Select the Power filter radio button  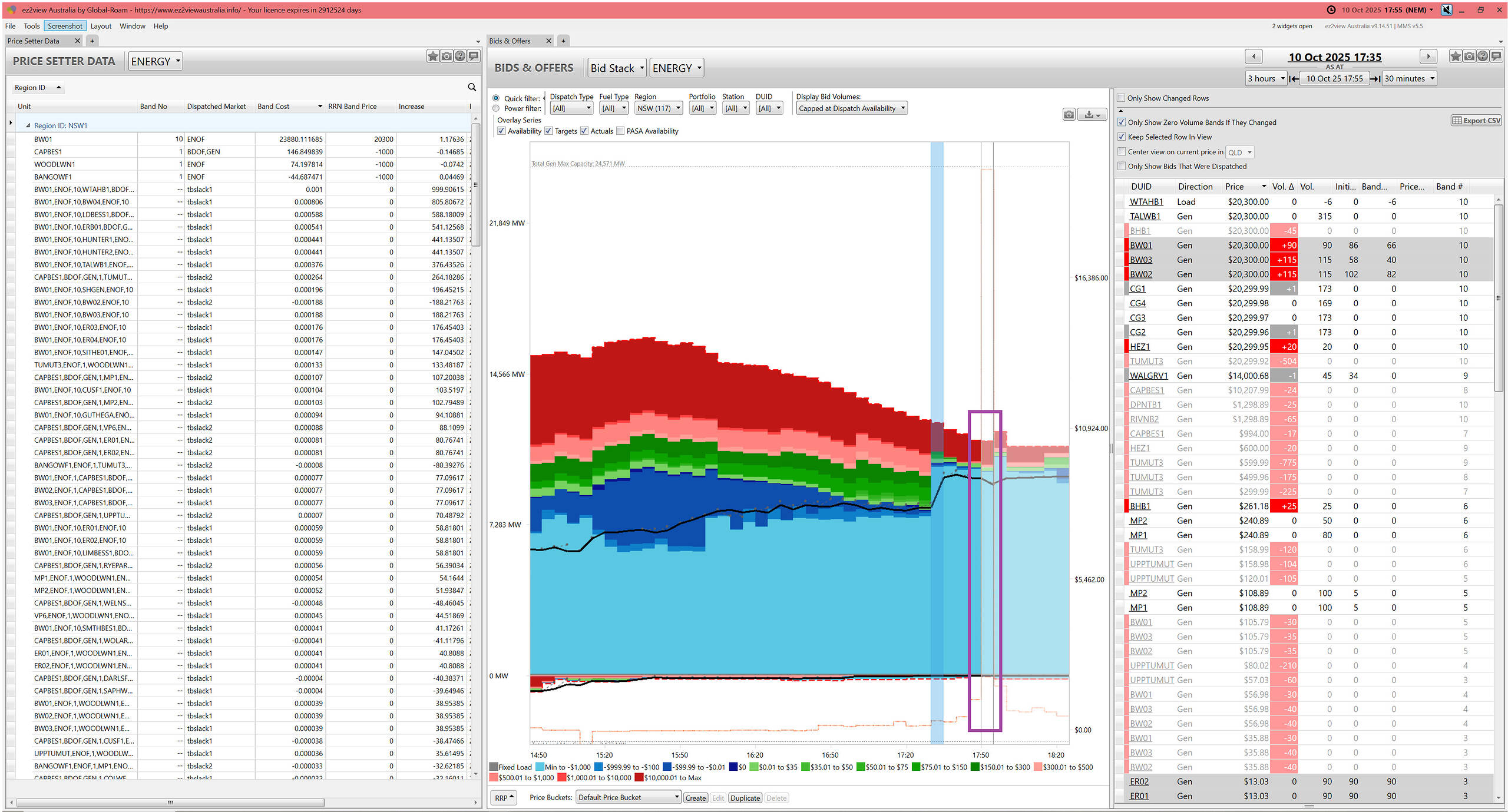point(496,108)
